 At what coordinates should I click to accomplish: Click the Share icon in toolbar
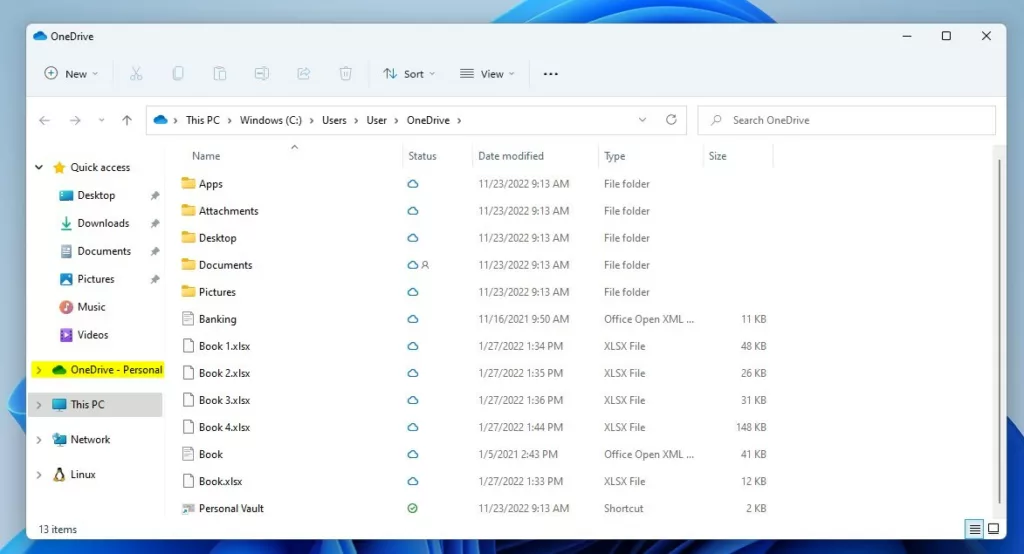coord(303,74)
